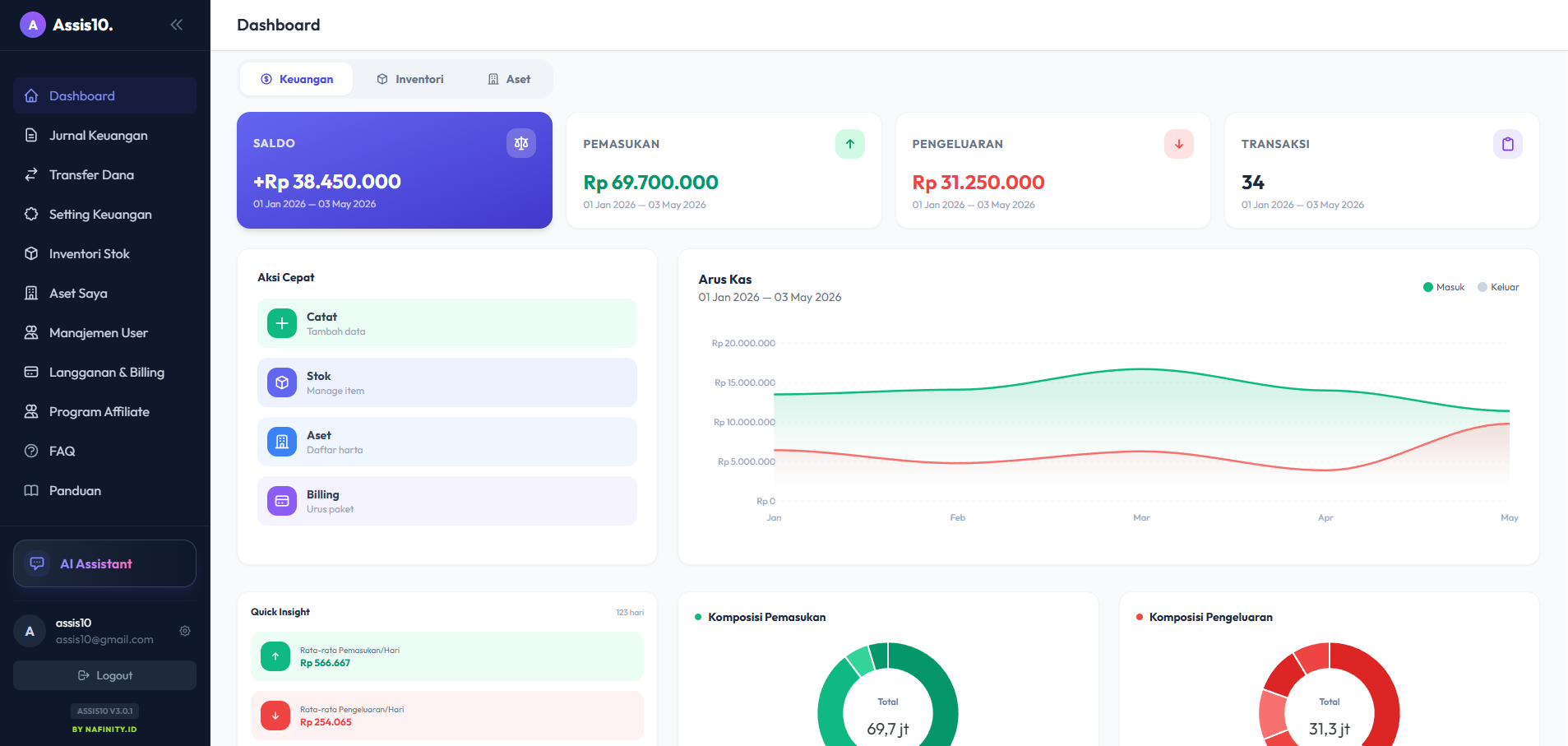Click the Setting Keuangan gear icon
This screenshot has height=746, width=1568.
[31, 215]
